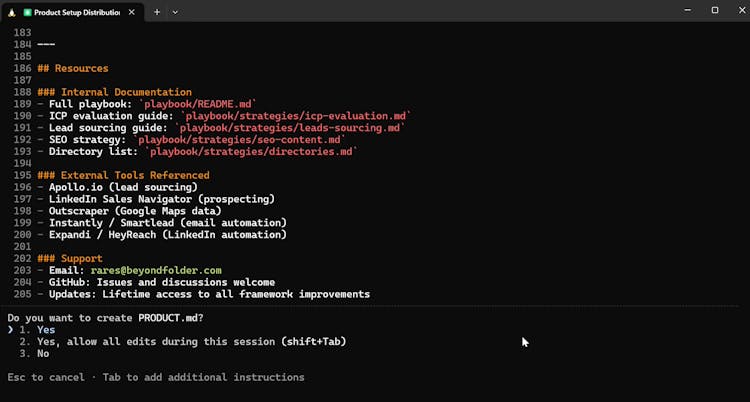Expand the new tab profile dropdown chevron
Screen dimensions: 750x402
click(176, 12)
